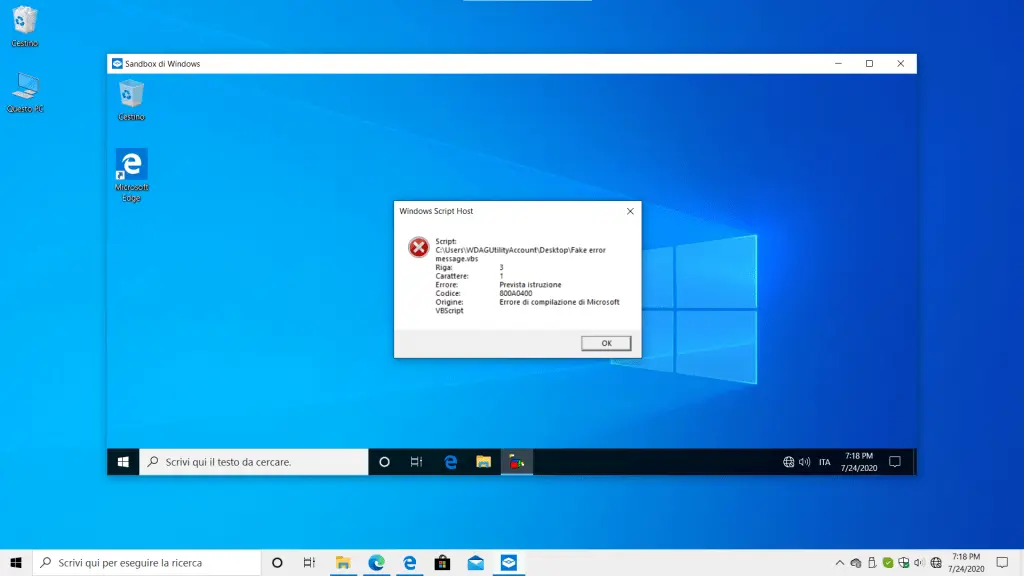Open the sandbox Start menu
This screenshot has height=576, width=1024.
click(x=123, y=462)
